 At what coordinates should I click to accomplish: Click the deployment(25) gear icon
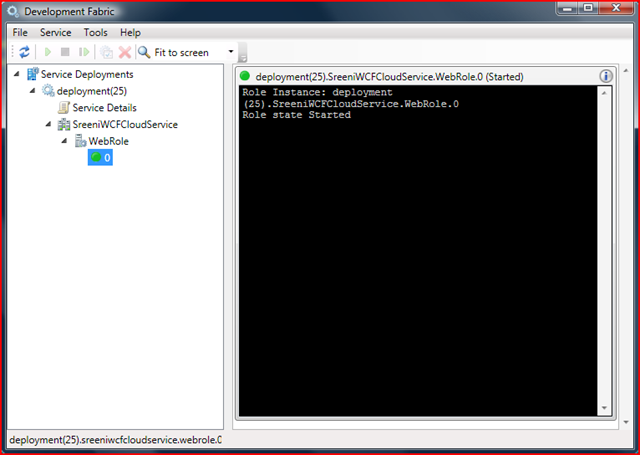pos(48,91)
